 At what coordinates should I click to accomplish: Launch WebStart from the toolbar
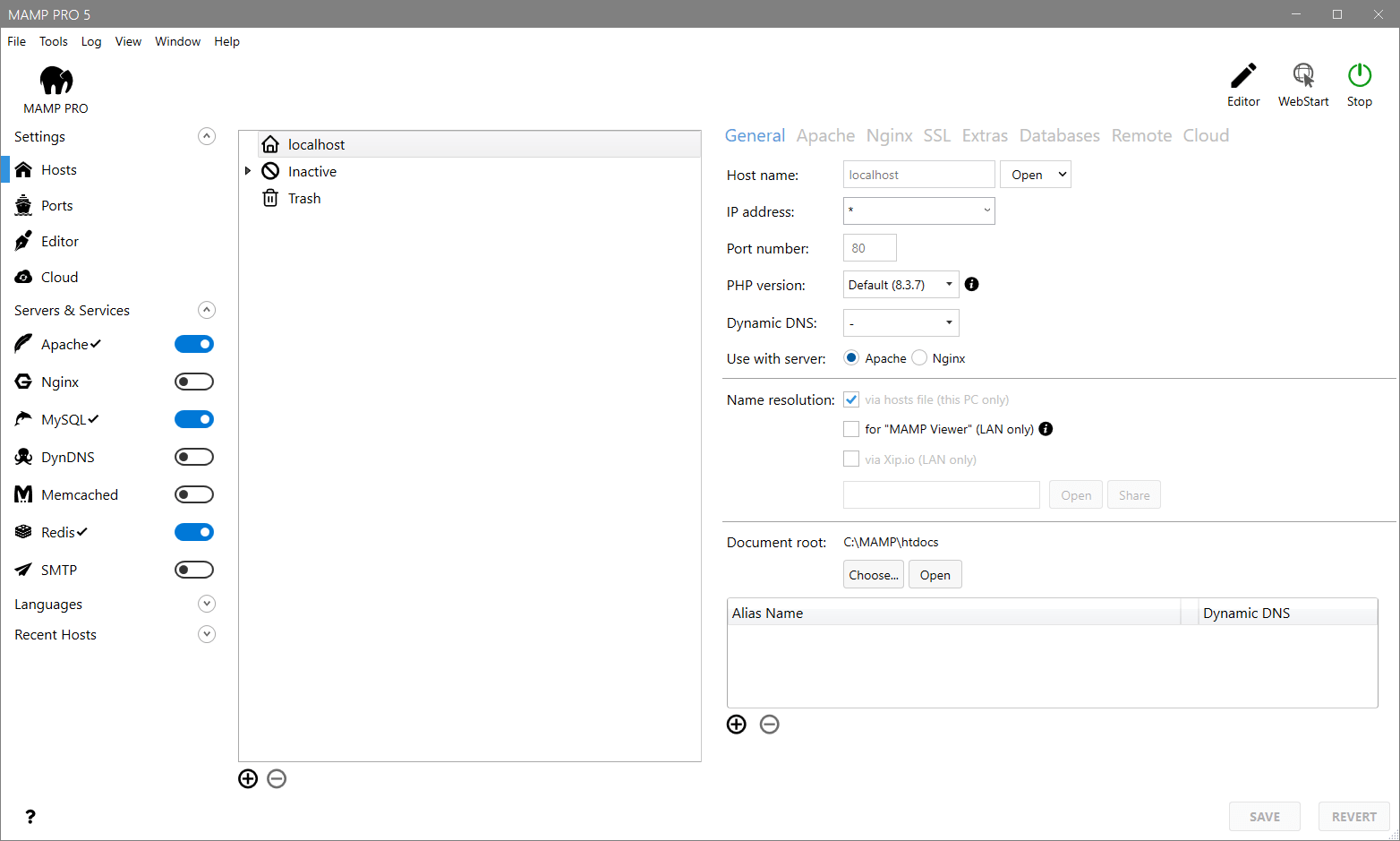click(x=1303, y=75)
